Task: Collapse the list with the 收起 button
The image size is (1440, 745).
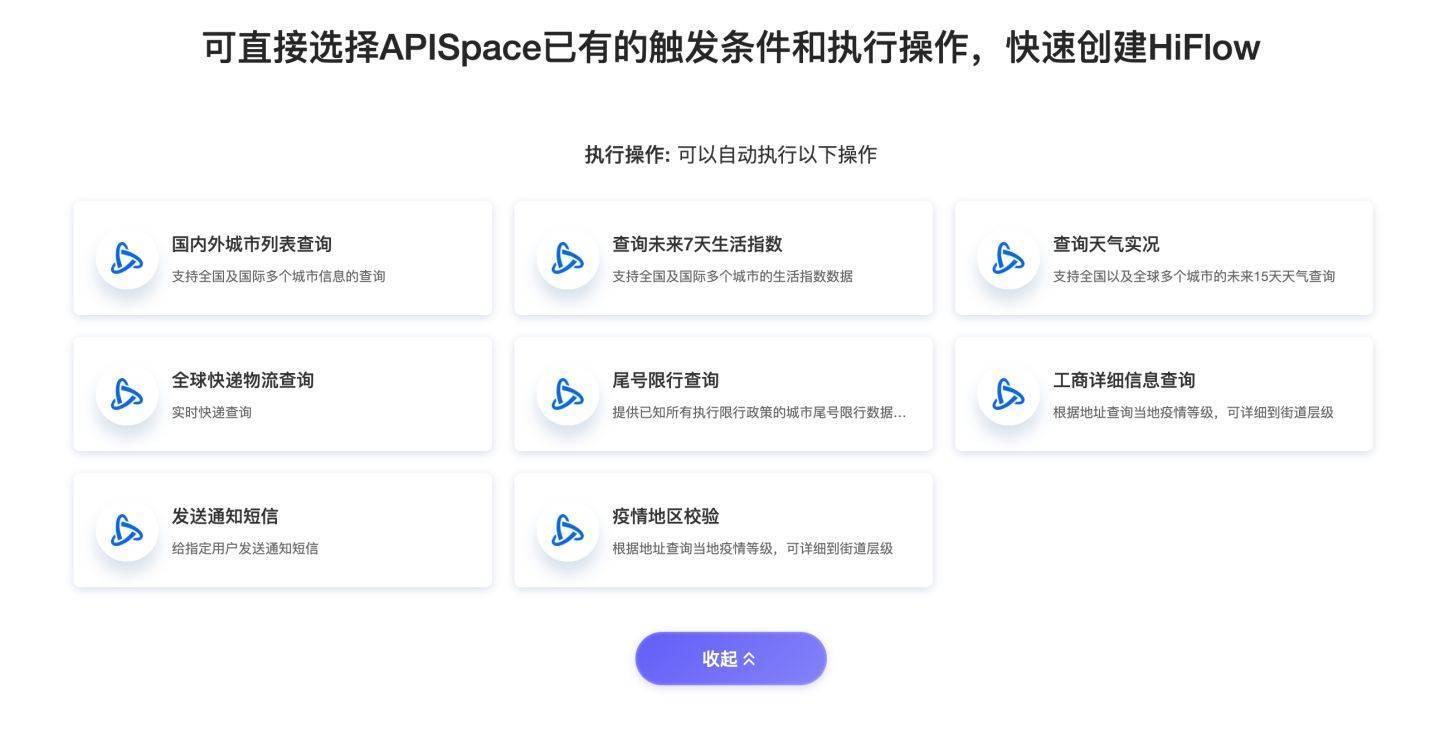Action: (x=731, y=658)
